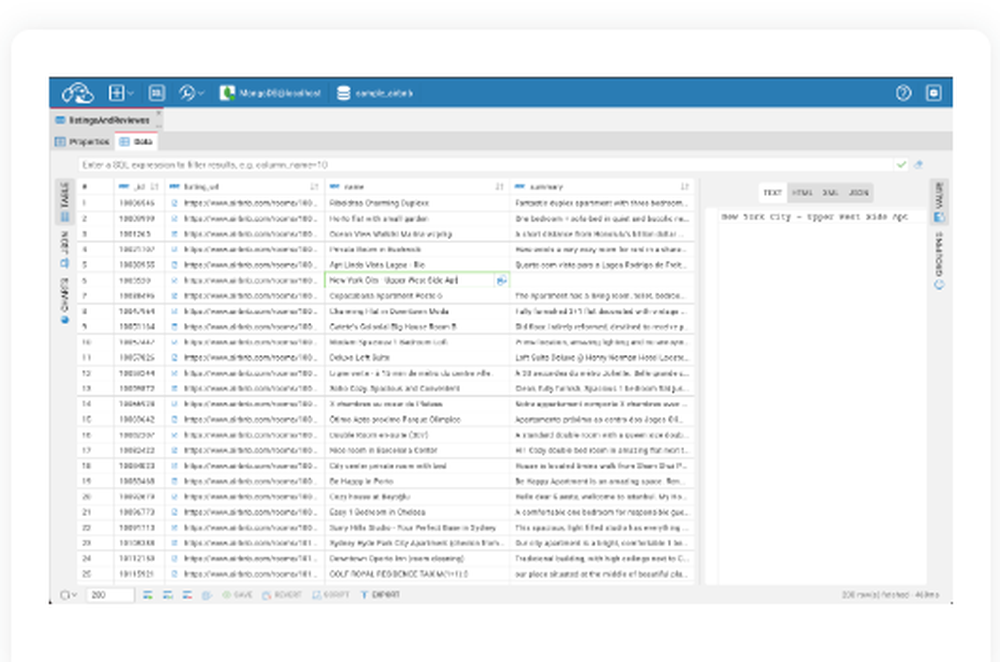Apply filter with green checkmark icon
Viewport: 1000px width, 662px height.
point(901,165)
